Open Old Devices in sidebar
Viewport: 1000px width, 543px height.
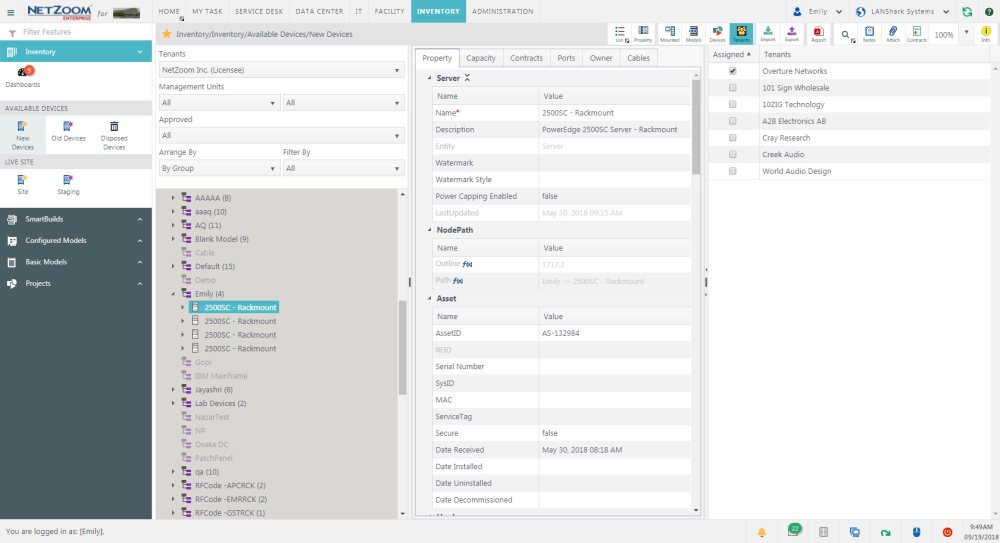[68, 131]
